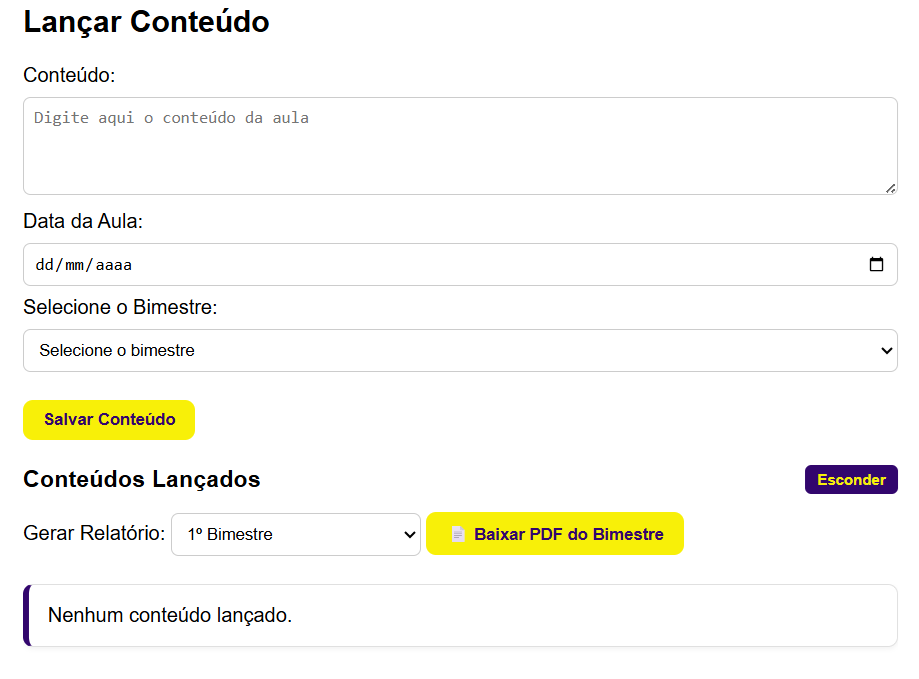Viewport: 919px width, 679px height.
Task: Open the calendar picker icon in Data da Aula
Action: pos(878,264)
